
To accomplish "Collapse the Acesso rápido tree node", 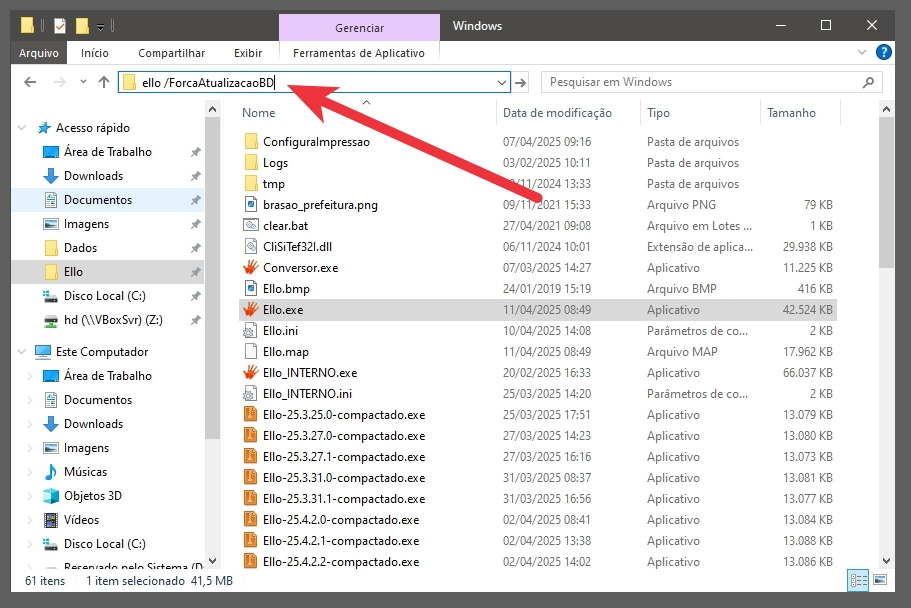I will point(22,127).
